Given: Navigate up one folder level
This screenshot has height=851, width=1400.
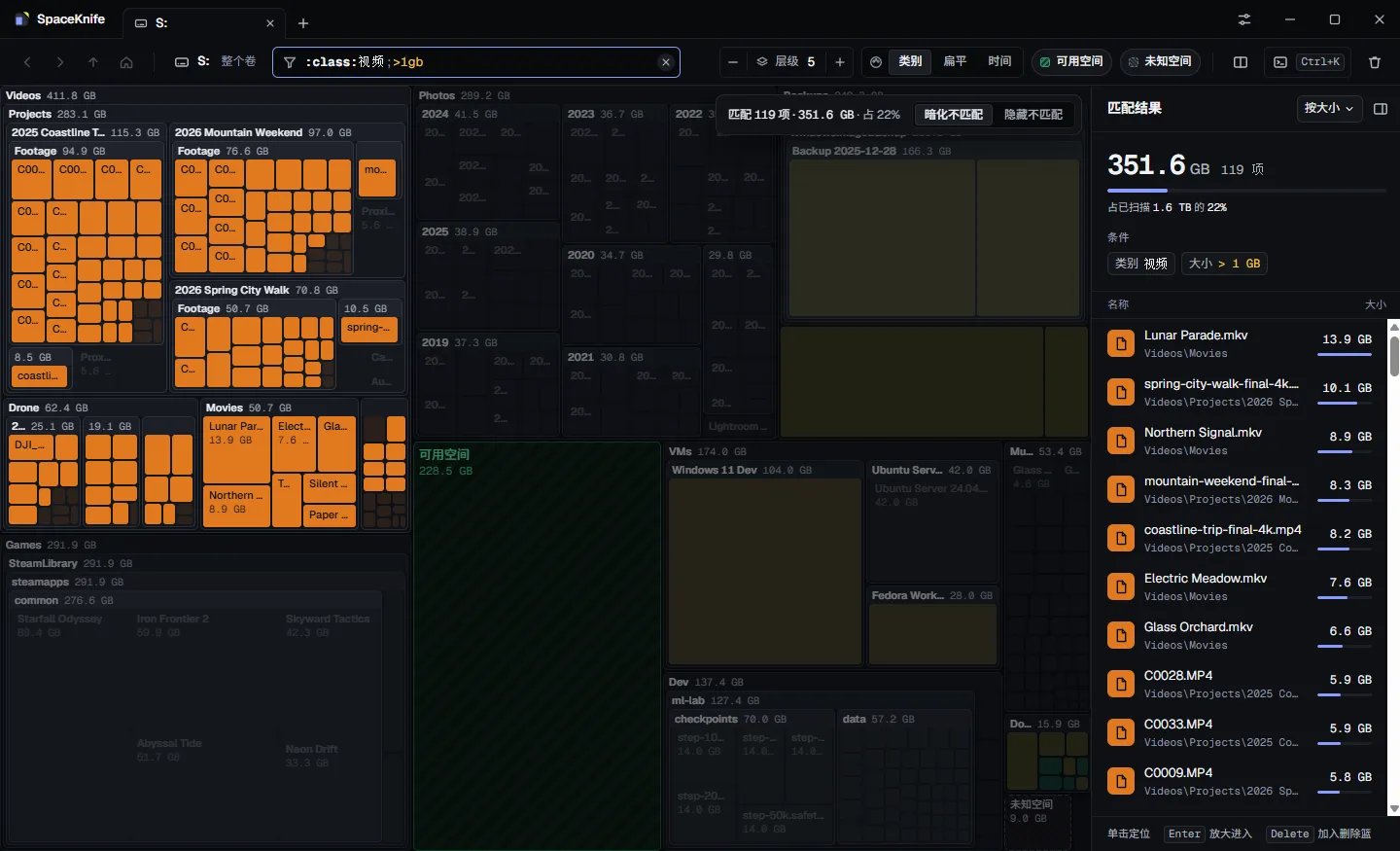Looking at the screenshot, I should 93,62.
